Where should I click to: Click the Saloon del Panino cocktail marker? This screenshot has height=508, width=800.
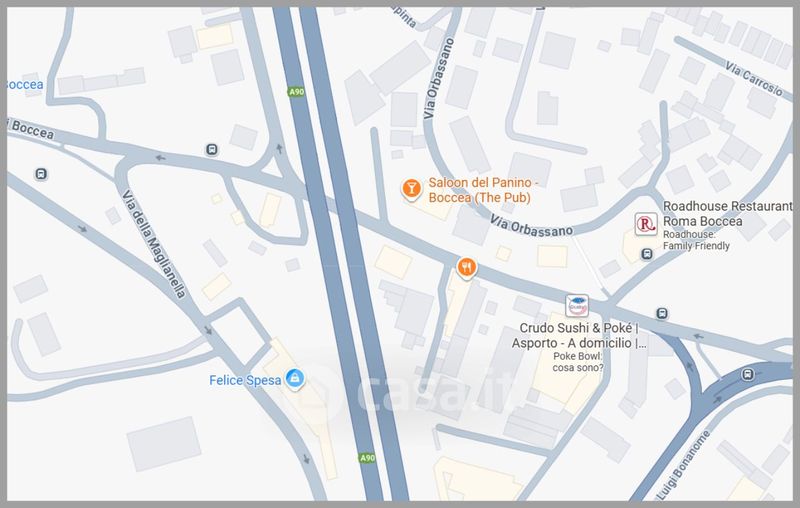(411, 189)
